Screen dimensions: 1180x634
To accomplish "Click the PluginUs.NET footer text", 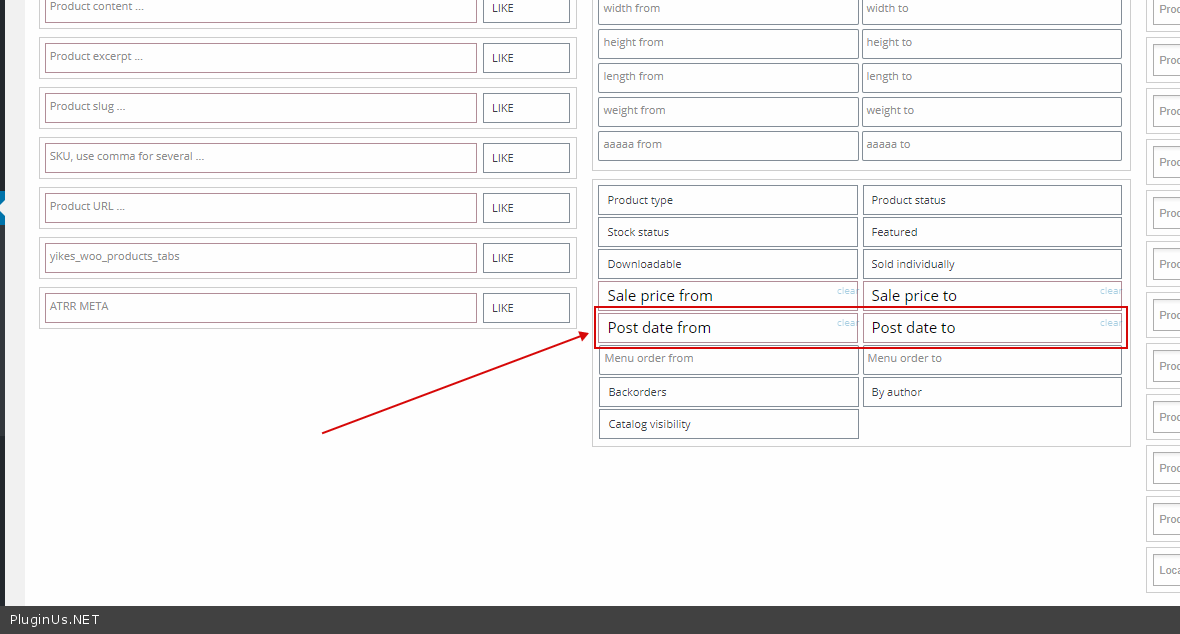I will [55, 620].
